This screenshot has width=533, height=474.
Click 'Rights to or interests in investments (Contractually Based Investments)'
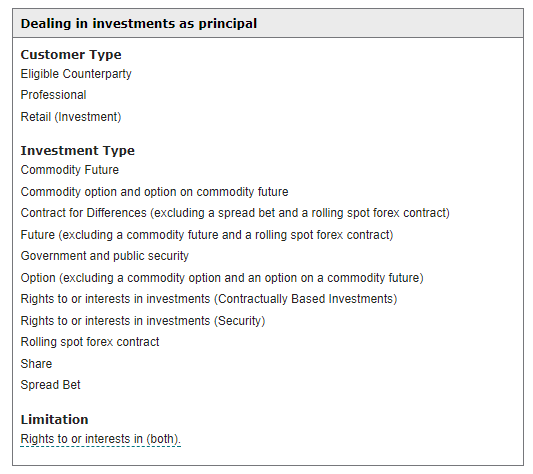pyautogui.click(x=209, y=299)
